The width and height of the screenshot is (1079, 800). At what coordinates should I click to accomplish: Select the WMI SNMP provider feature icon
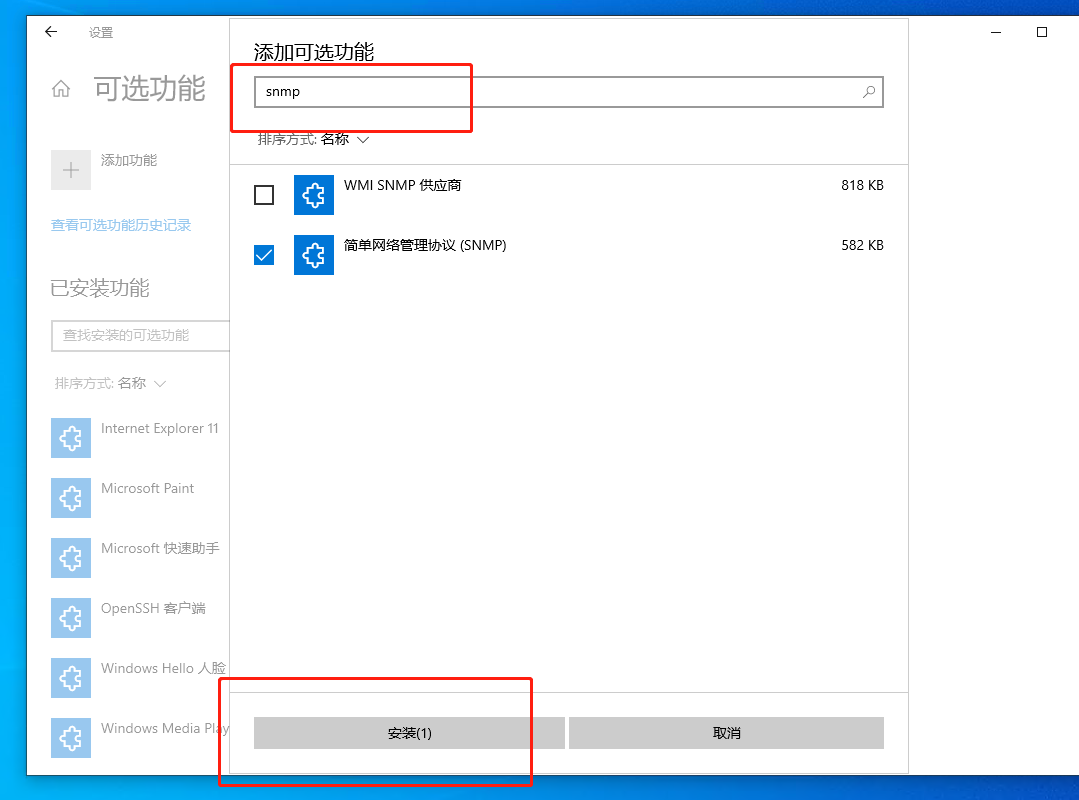[314, 195]
